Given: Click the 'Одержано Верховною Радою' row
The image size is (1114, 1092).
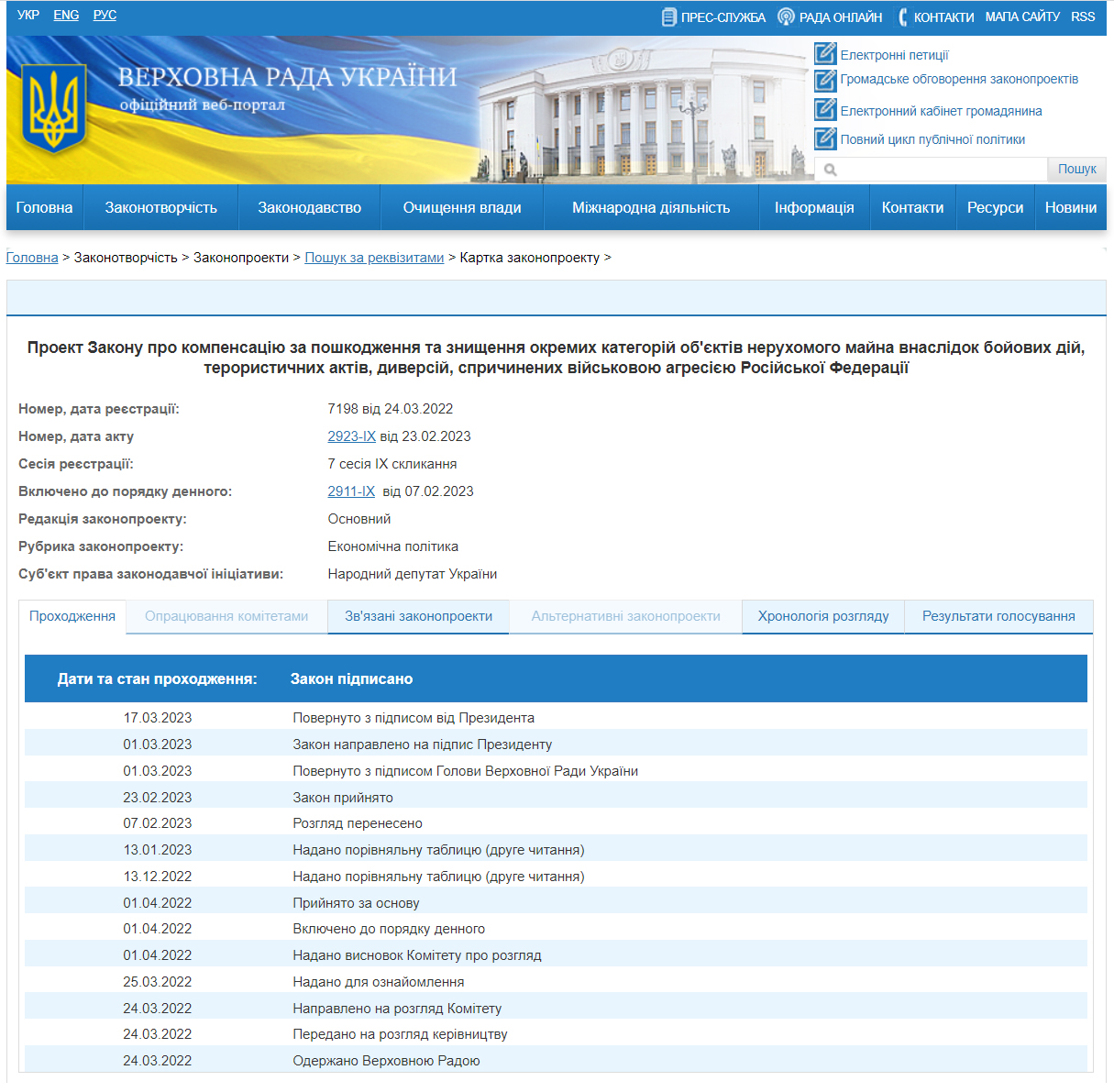Looking at the screenshot, I should 556,1061.
